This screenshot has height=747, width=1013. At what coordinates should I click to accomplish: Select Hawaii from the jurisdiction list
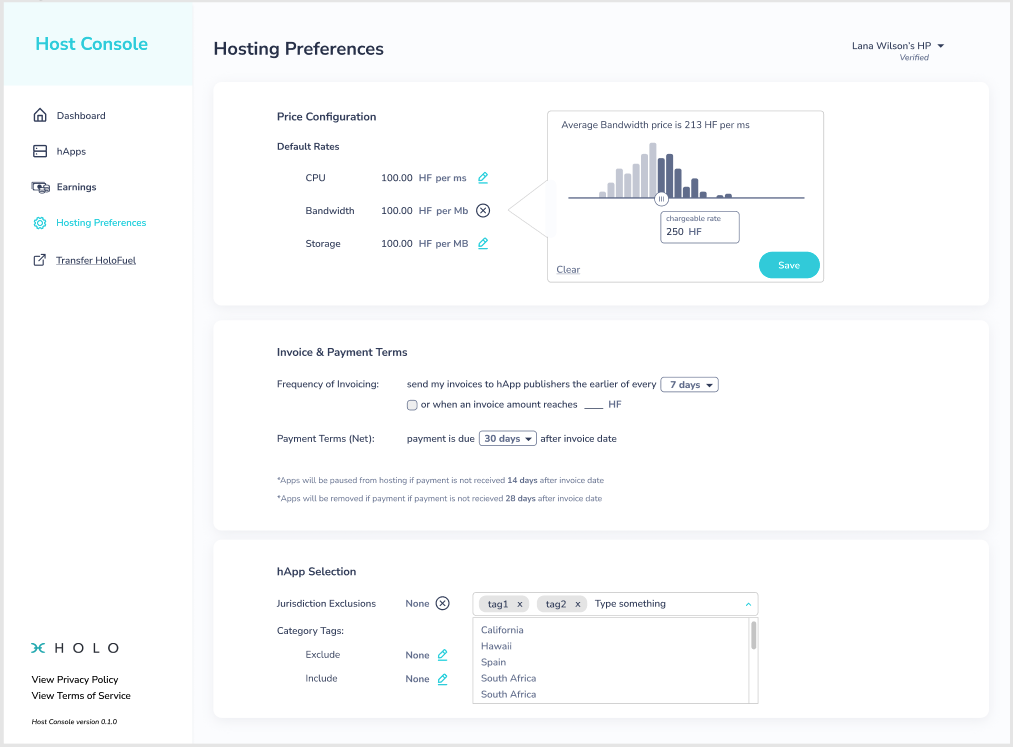click(x=496, y=646)
